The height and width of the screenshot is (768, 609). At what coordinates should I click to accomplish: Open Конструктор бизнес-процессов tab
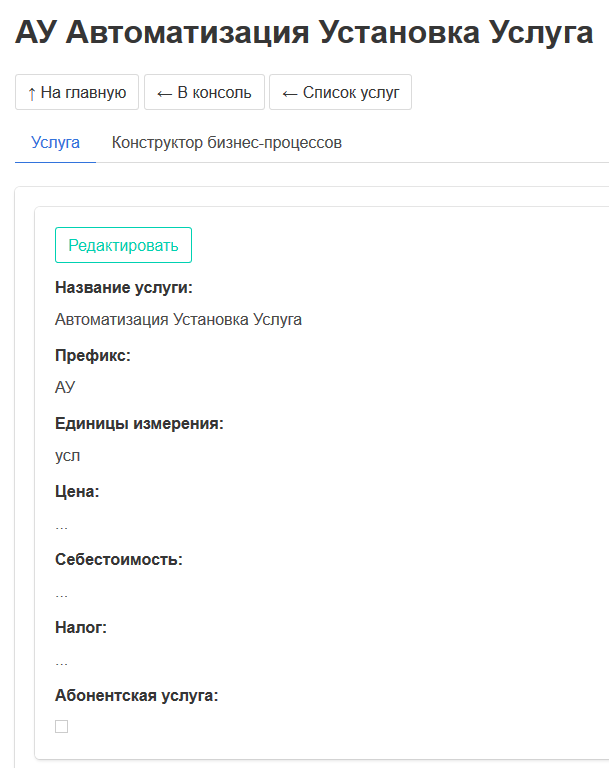[227, 143]
